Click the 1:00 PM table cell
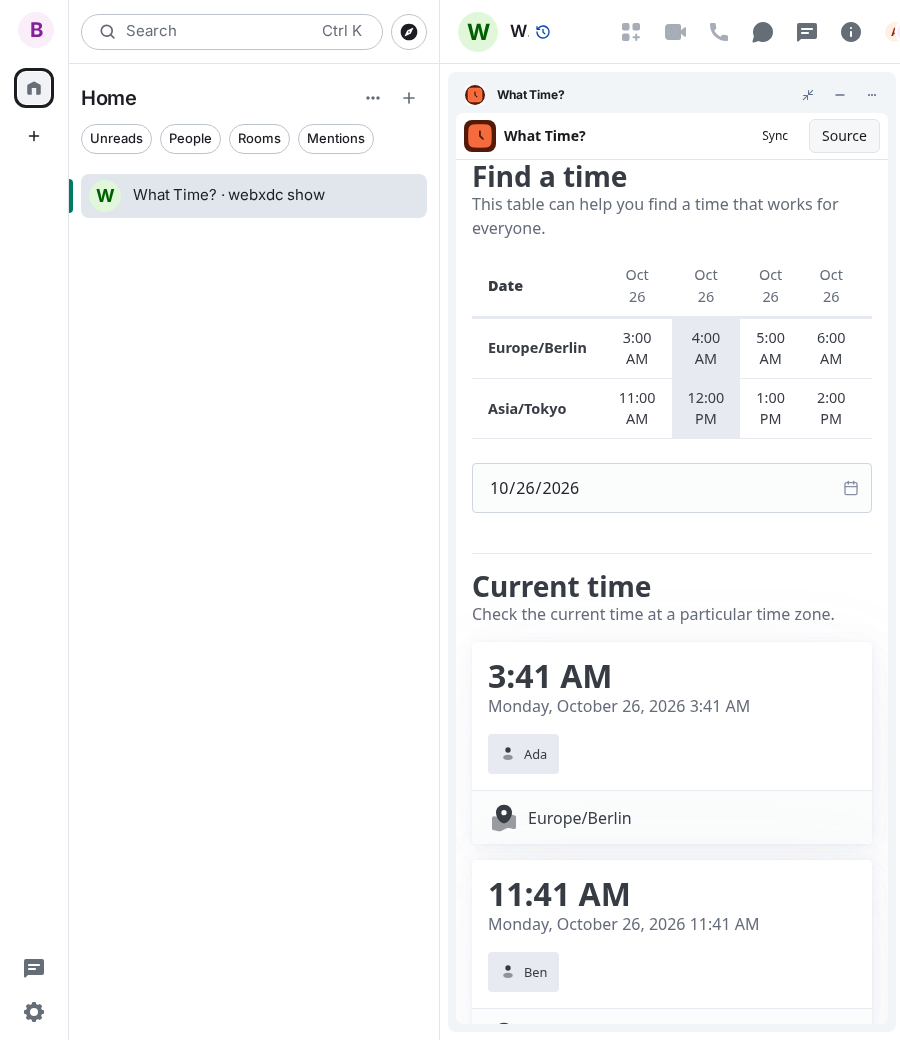 coord(771,409)
